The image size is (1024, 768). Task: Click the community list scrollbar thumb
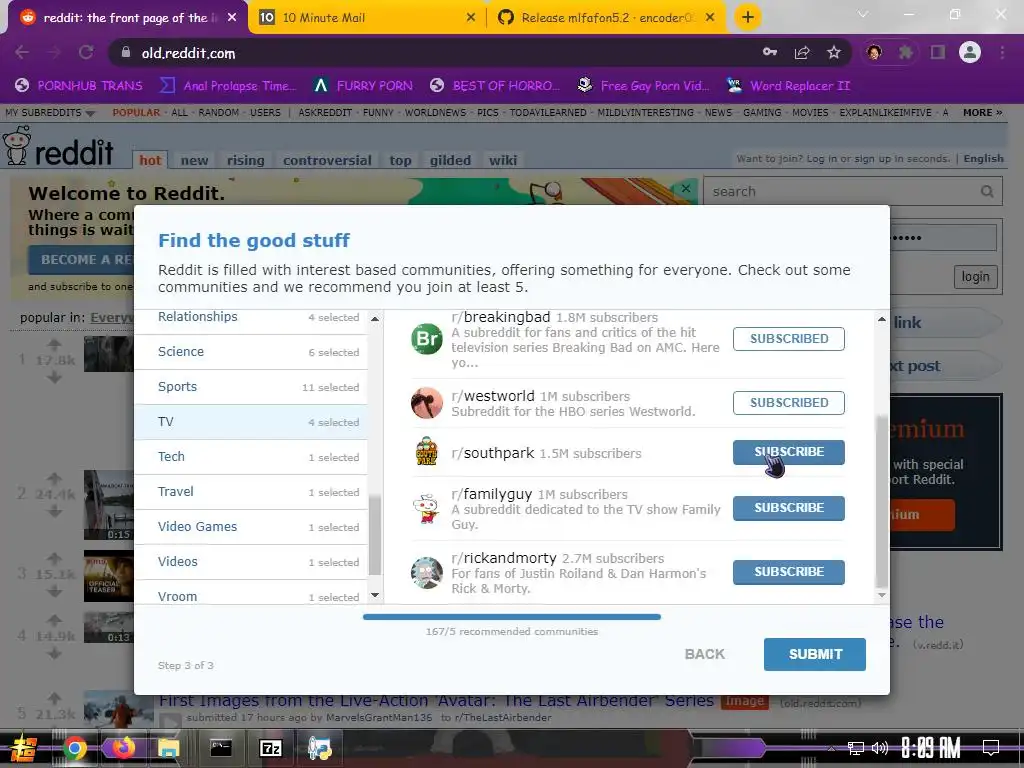coord(882,502)
